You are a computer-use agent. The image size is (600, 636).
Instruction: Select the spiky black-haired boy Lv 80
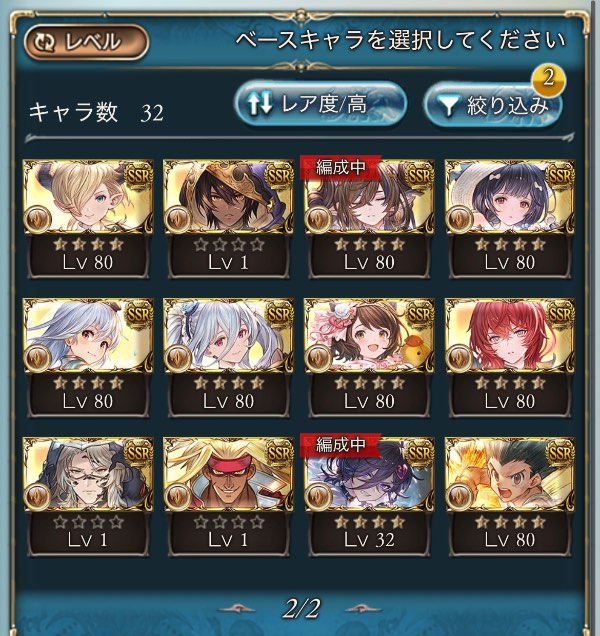coord(510,497)
